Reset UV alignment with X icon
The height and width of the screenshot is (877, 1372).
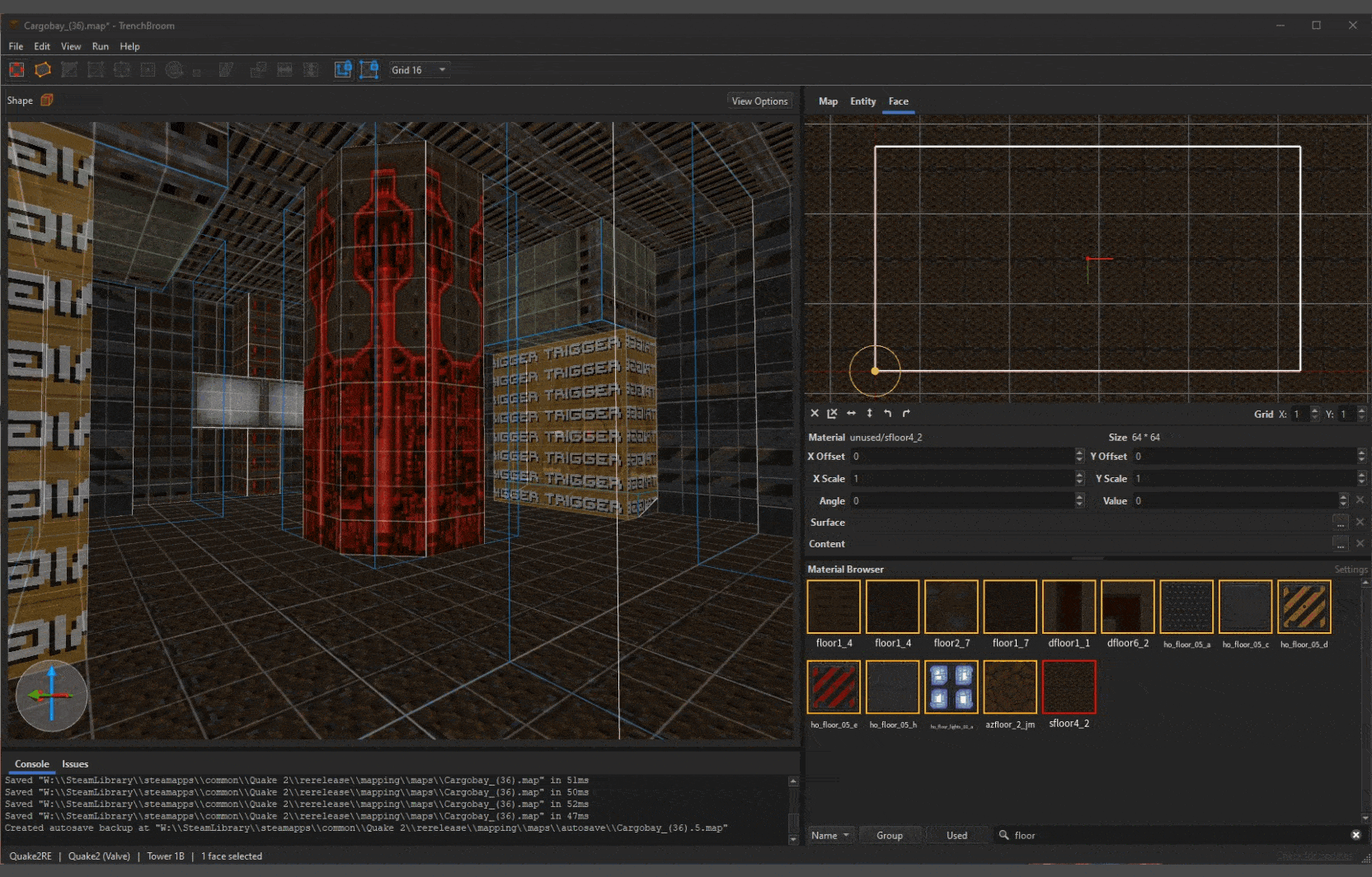coord(815,414)
